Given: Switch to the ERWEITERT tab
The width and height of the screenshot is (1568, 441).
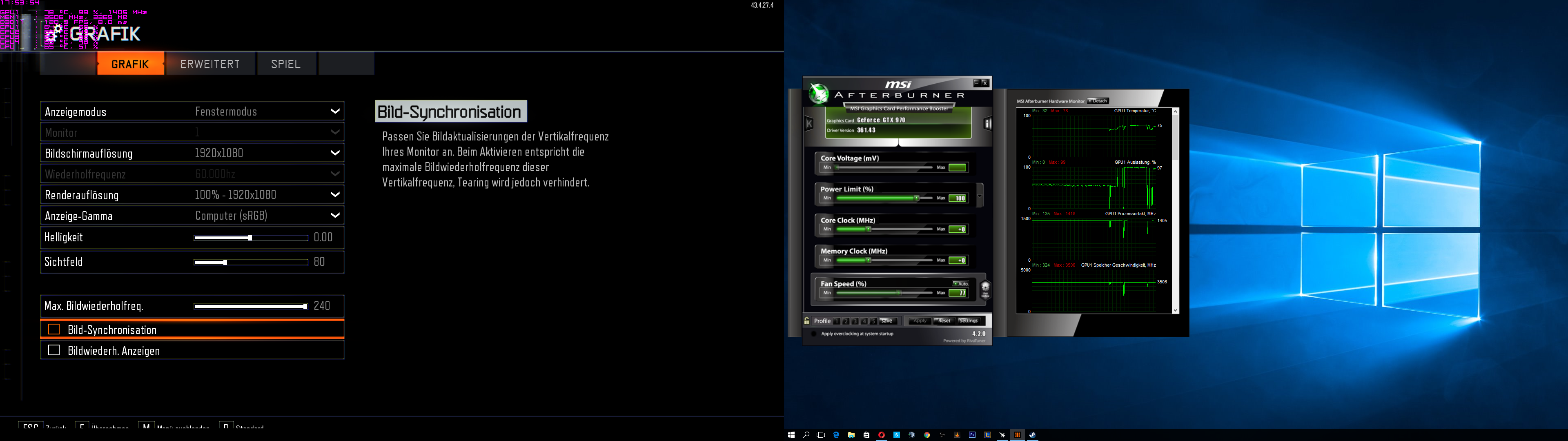Looking at the screenshot, I should (x=210, y=64).
